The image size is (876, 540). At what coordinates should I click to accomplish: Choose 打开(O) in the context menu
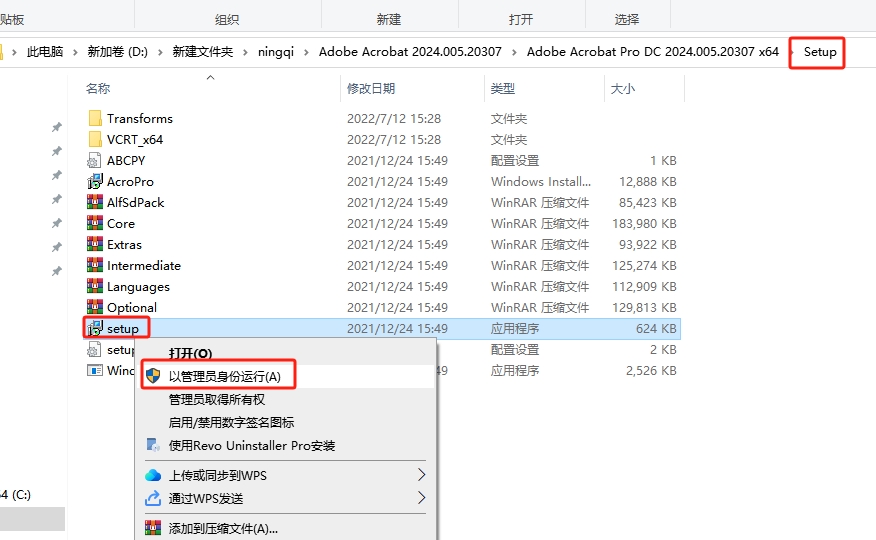tap(191, 353)
